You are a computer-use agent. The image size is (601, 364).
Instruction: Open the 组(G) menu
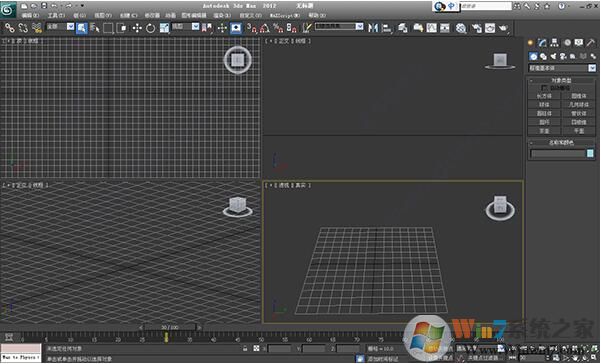79,15
